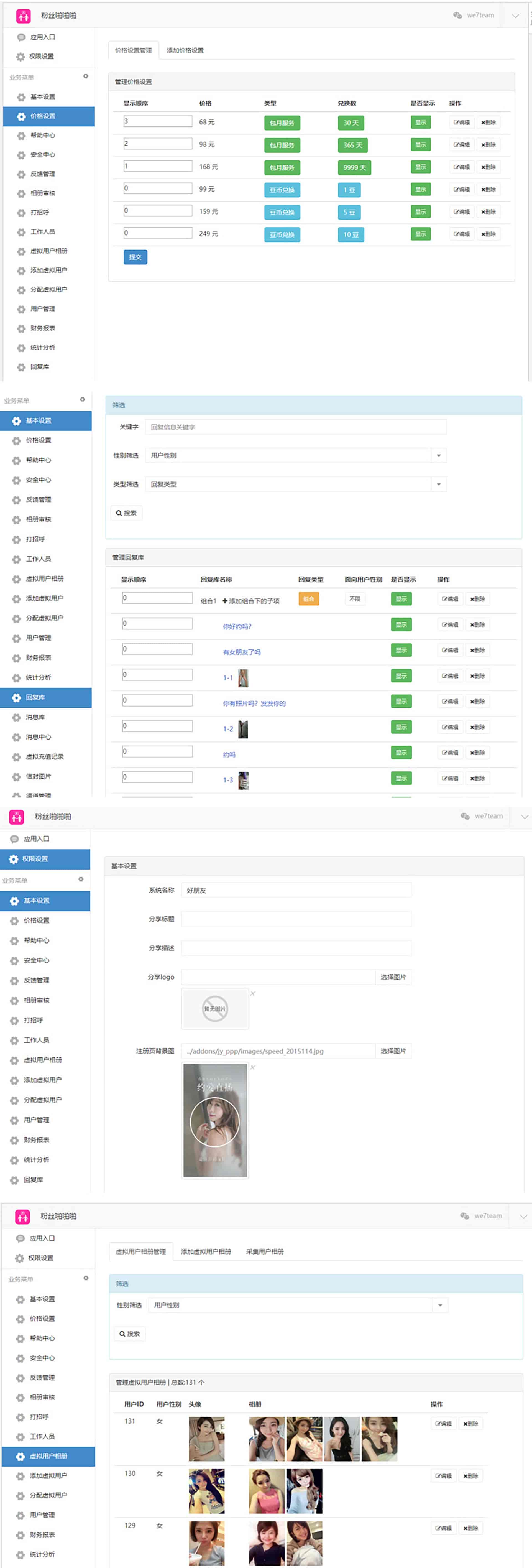Switch to 添加价格设置 tab
532x1568 pixels.
pyautogui.click(x=185, y=50)
